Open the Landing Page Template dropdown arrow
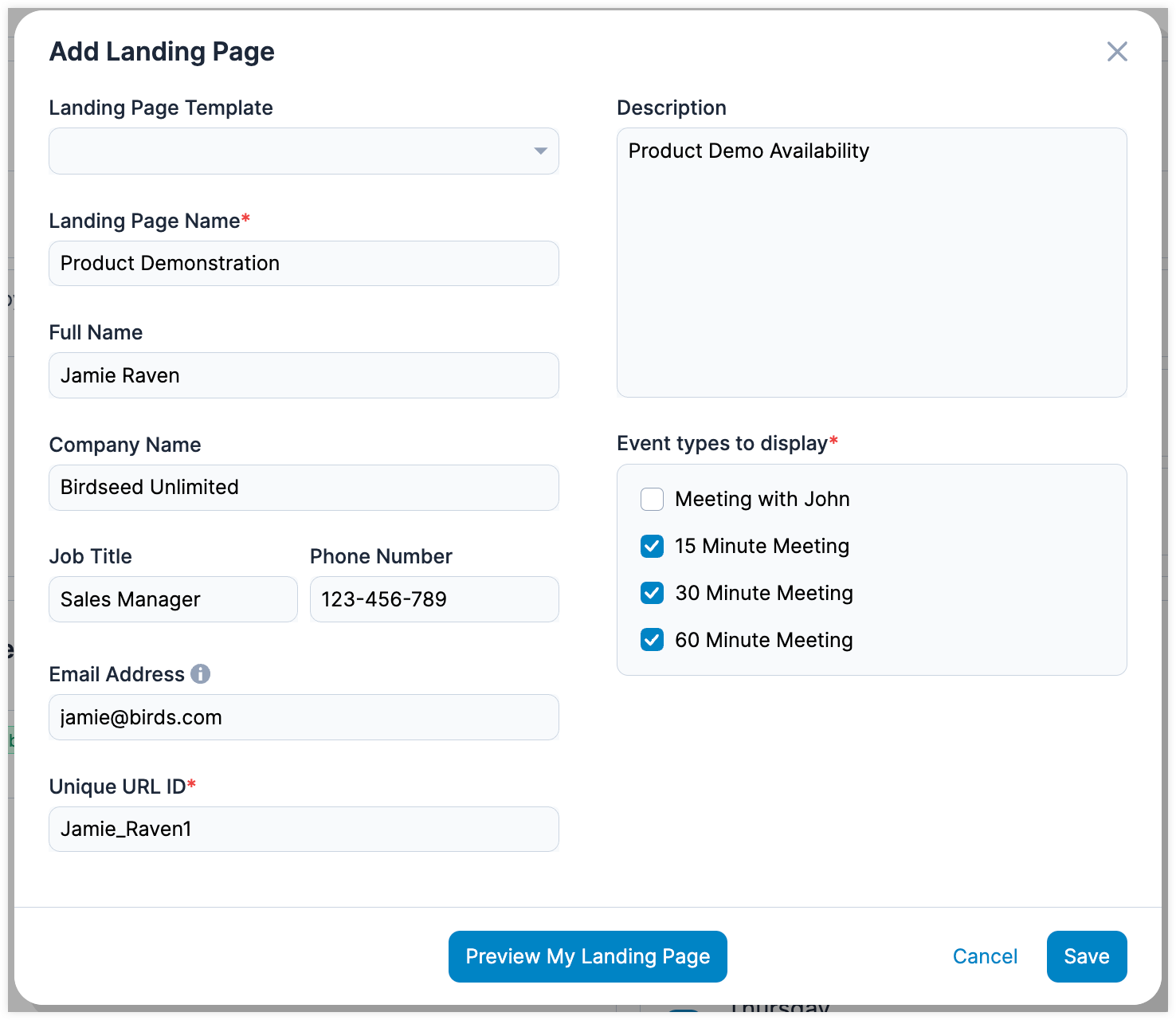Screen dimensions: 1176x1020 [x=540, y=151]
